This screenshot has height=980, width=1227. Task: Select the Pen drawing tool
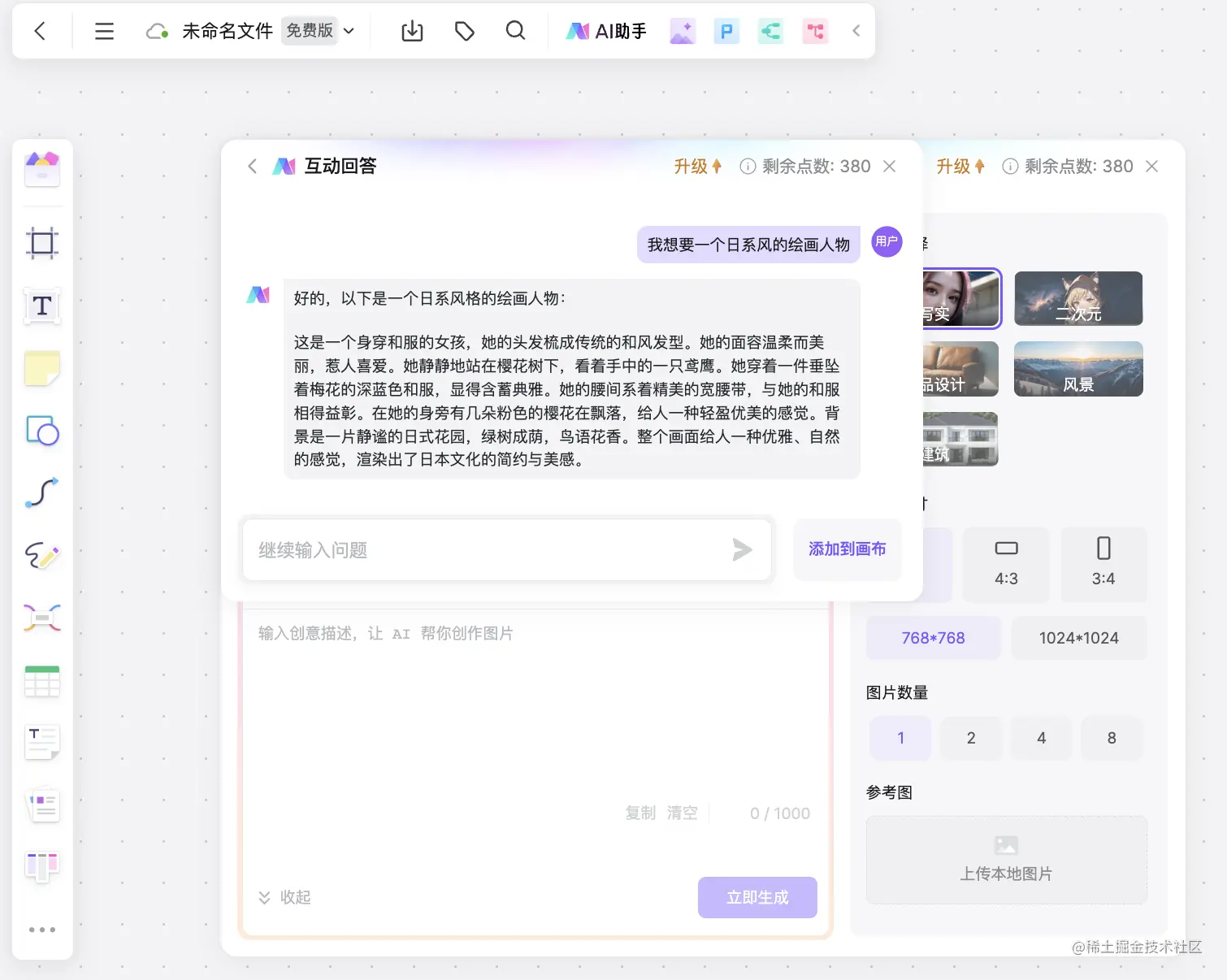(42, 556)
